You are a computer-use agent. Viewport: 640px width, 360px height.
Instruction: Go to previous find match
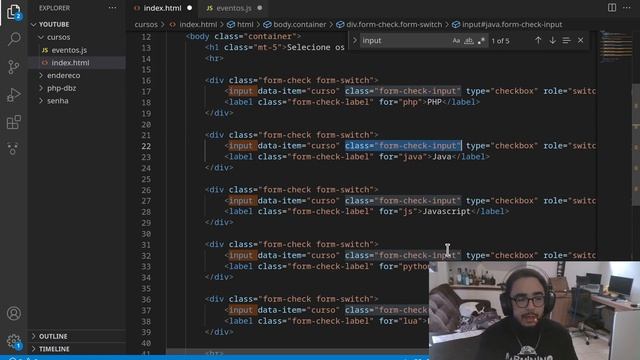coord(538,40)
